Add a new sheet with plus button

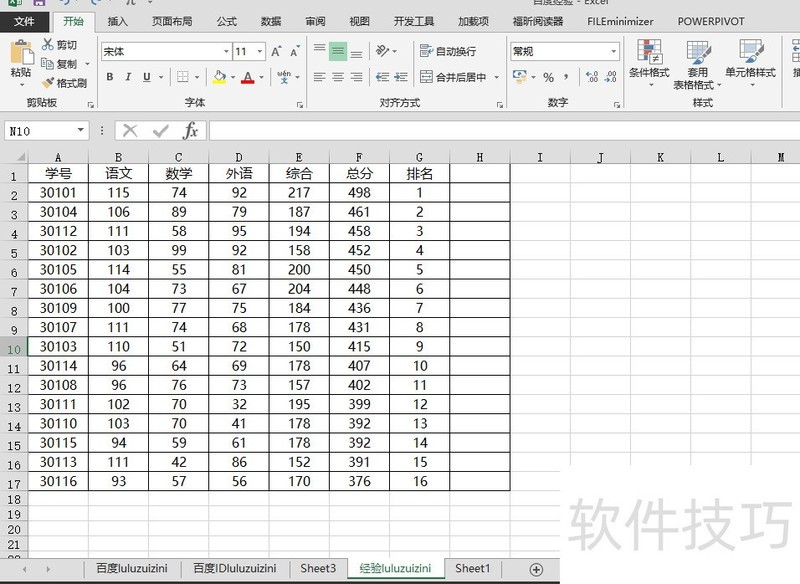[x=536, y=569]
